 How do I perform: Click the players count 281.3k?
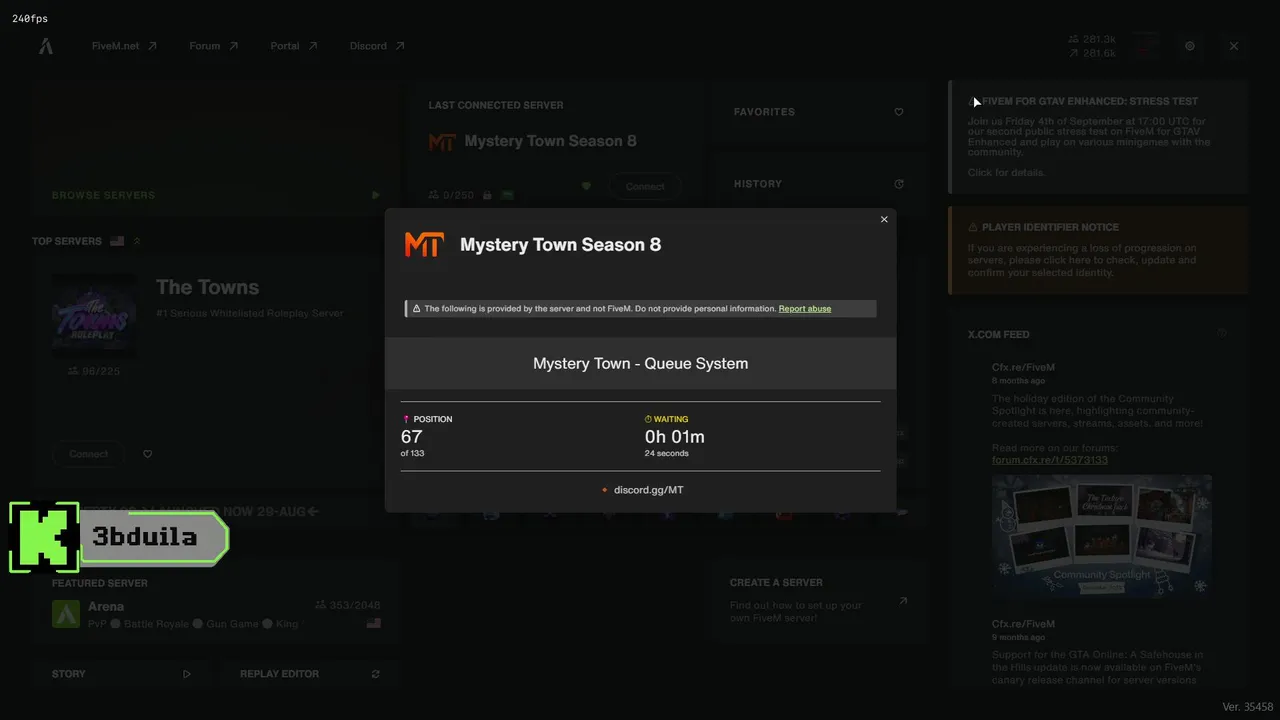[1092, 39]
